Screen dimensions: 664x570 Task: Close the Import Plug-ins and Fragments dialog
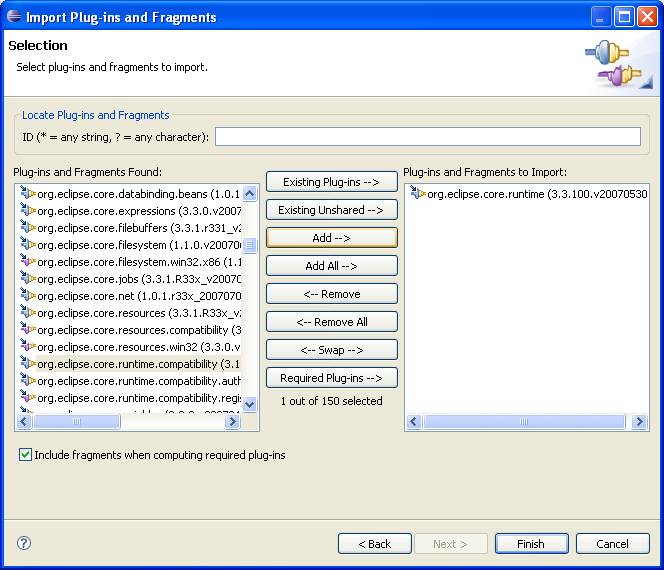pos(647,17)
